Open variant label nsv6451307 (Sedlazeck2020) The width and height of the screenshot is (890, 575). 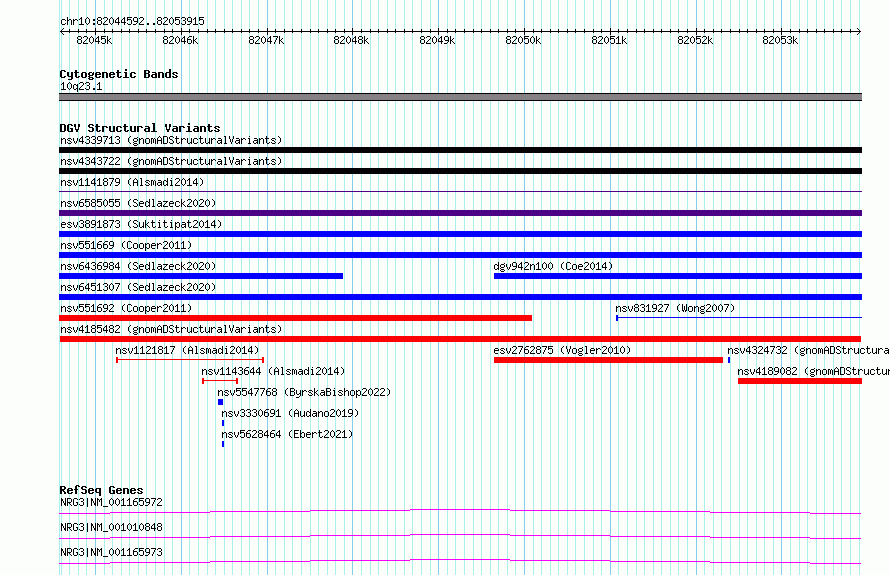[x=138, y=287]
